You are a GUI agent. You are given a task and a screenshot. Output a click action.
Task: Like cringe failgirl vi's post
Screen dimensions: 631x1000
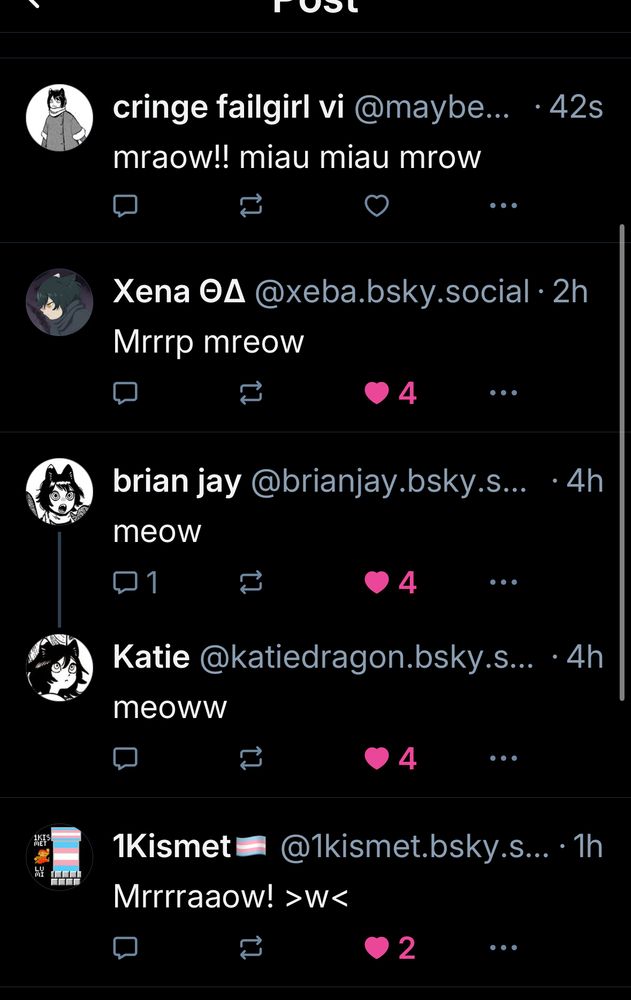376,206
